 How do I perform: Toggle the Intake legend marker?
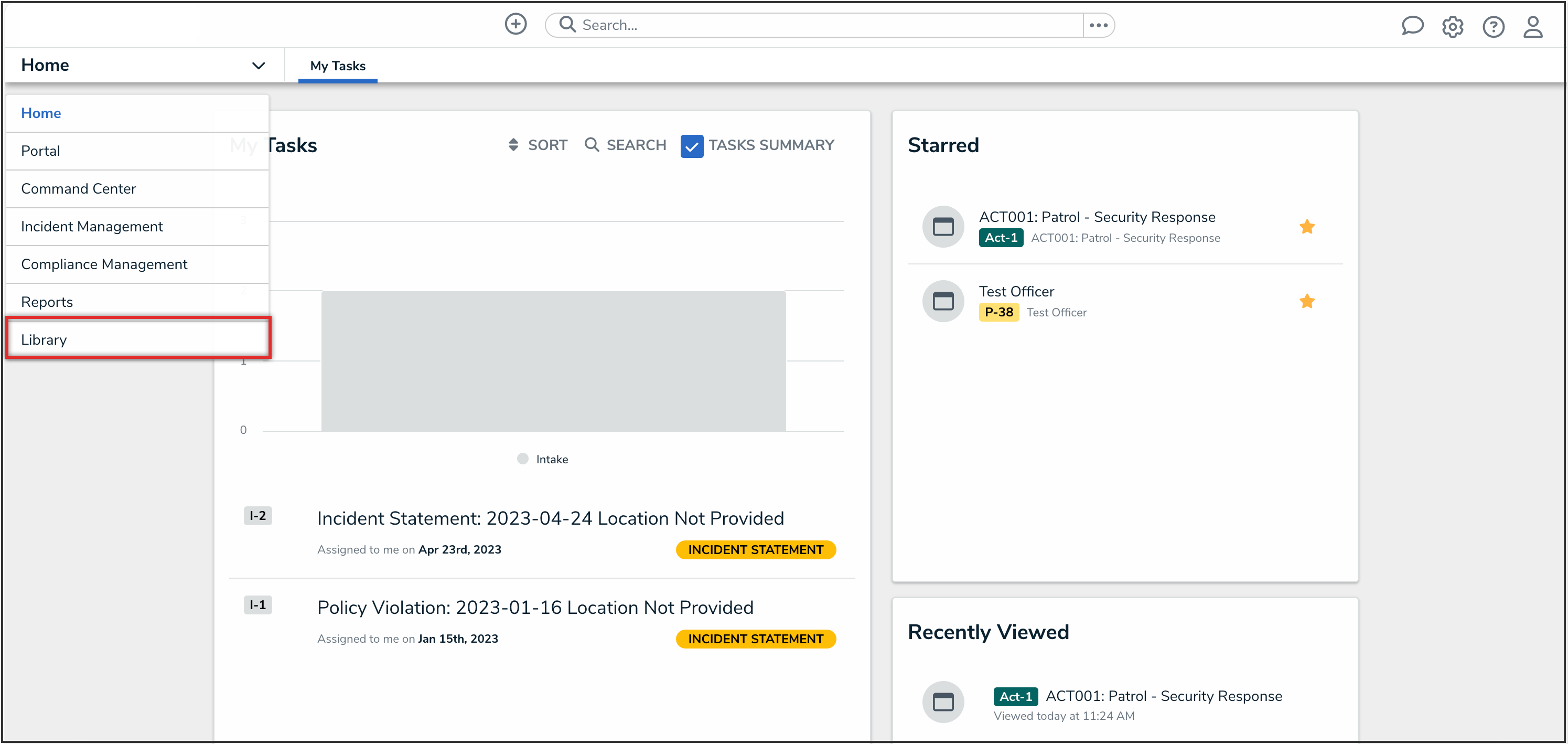coord(522,459)
